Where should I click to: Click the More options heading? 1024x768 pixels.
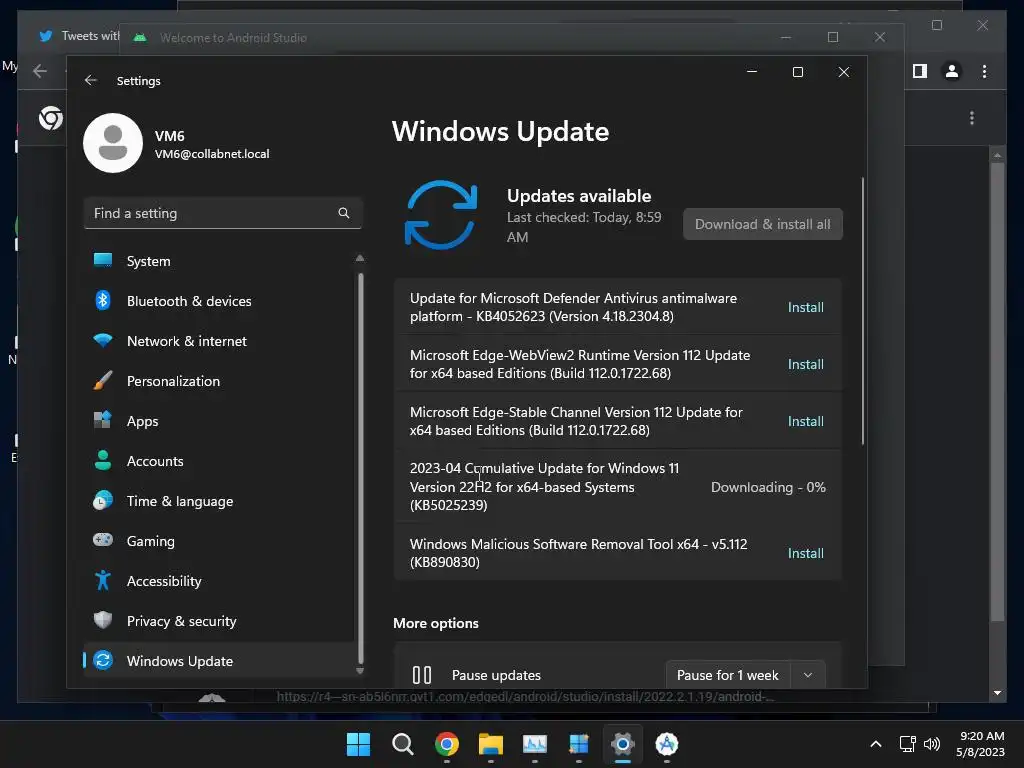pos(436,623)
